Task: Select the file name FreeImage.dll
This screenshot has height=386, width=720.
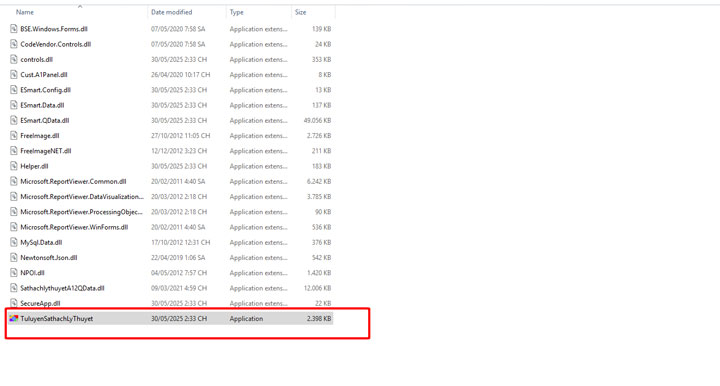Action: pyautogui.click(x=39, y=135)
